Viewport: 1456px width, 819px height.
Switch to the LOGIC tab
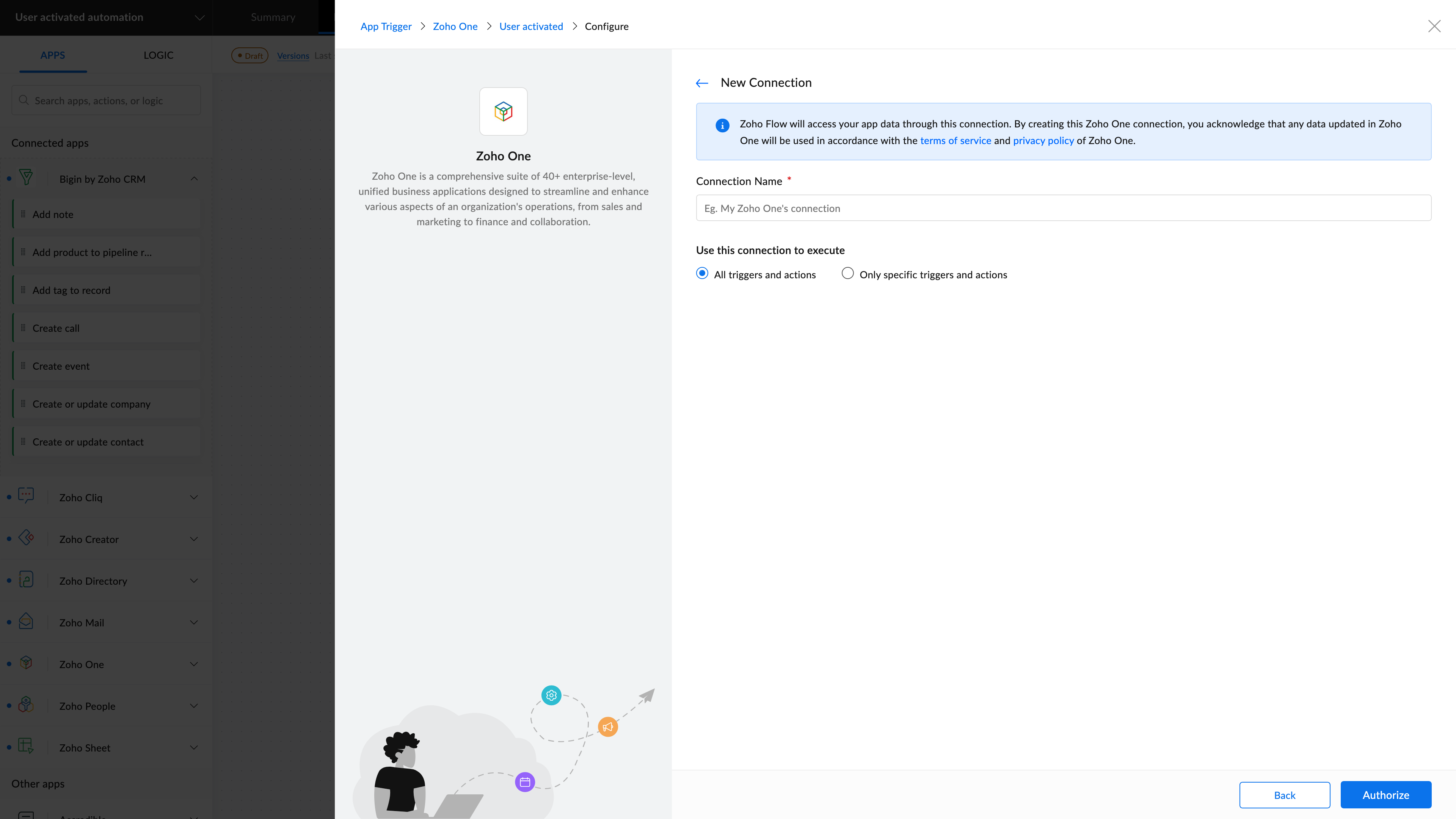(158, 55)
